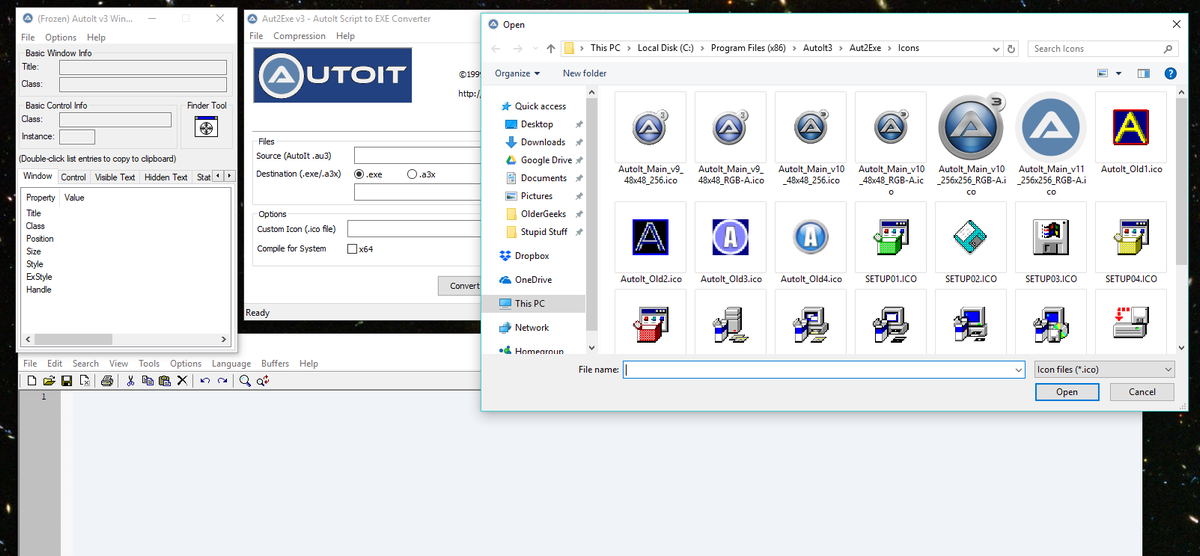The height and width of the screenshot is (556, 1200).
Task: Open the Options menu in AutoIt Window Info
Action: click(x=61, y=37)
